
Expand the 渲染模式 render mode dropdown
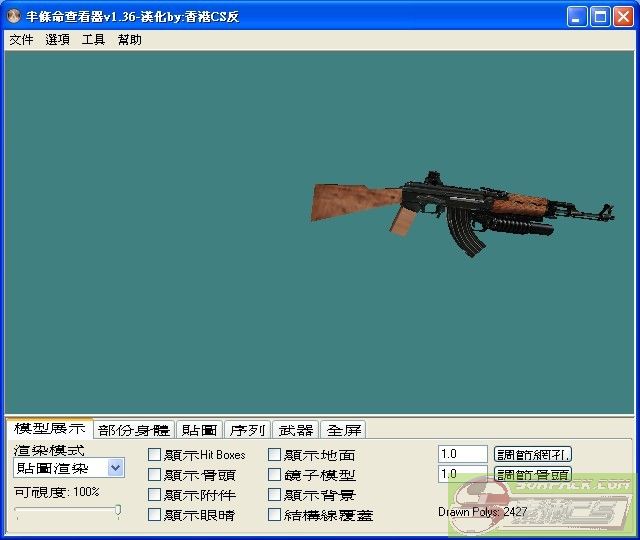point(115,468)
